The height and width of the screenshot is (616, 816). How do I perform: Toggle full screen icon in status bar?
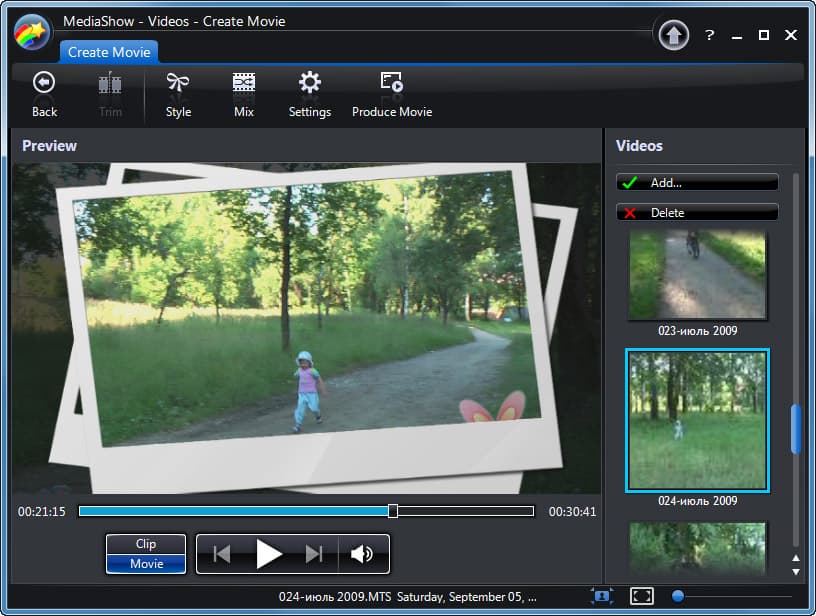pyautogui.click(x=641, y=596)
